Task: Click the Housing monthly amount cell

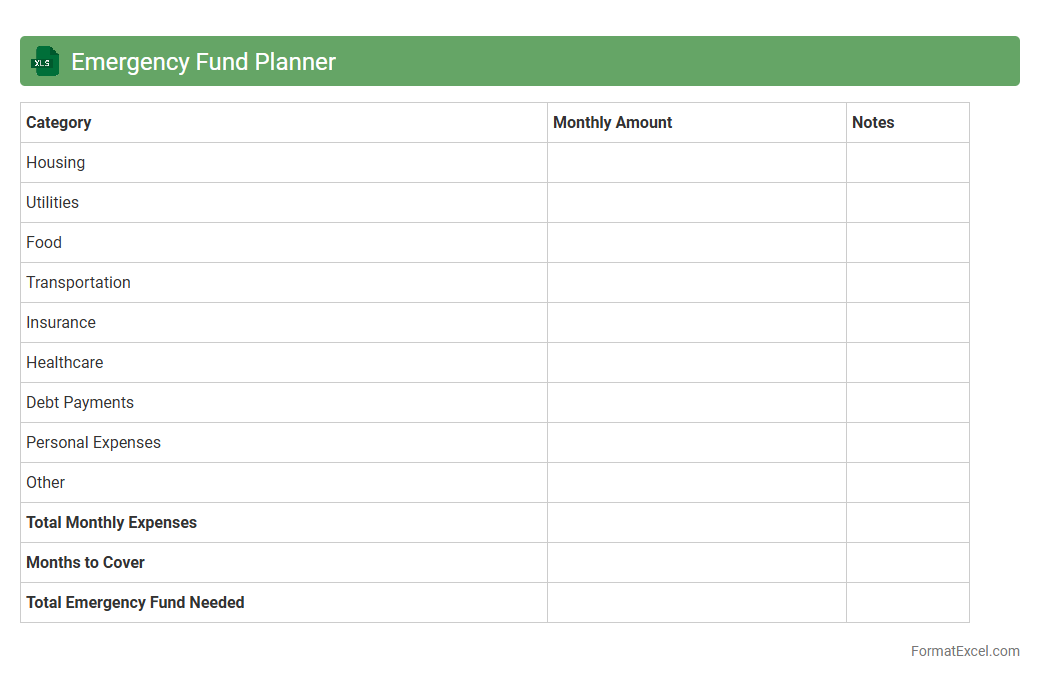Action: [696, 163]
